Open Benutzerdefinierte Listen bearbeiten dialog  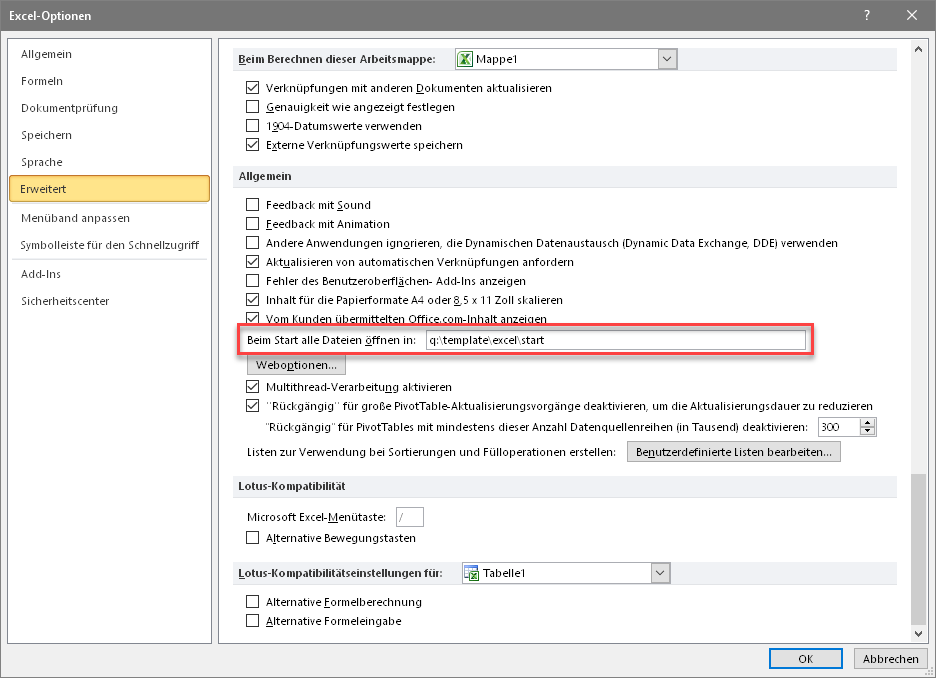click(x=733, y=452)
